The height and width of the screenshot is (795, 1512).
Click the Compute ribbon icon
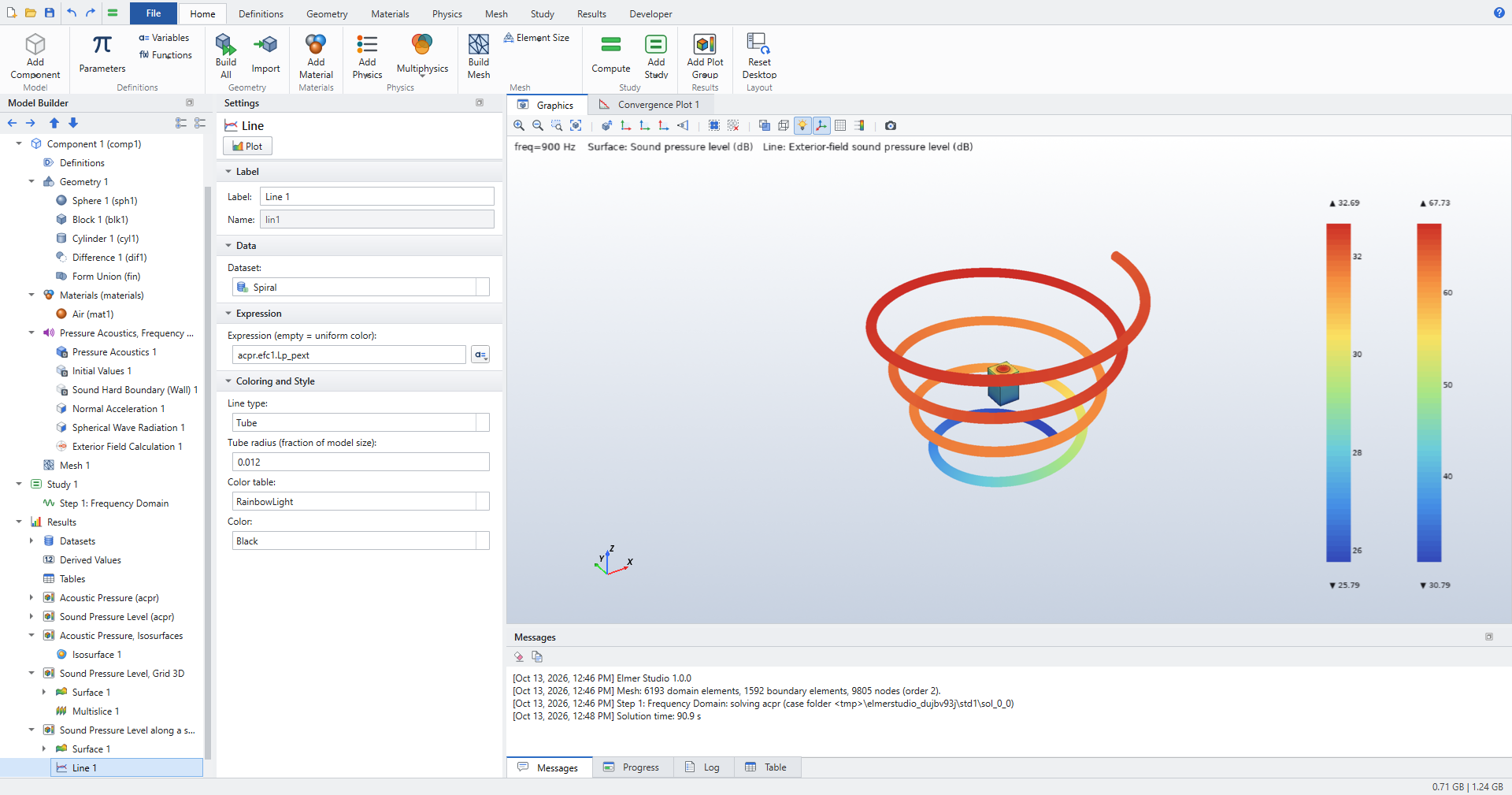611,44
